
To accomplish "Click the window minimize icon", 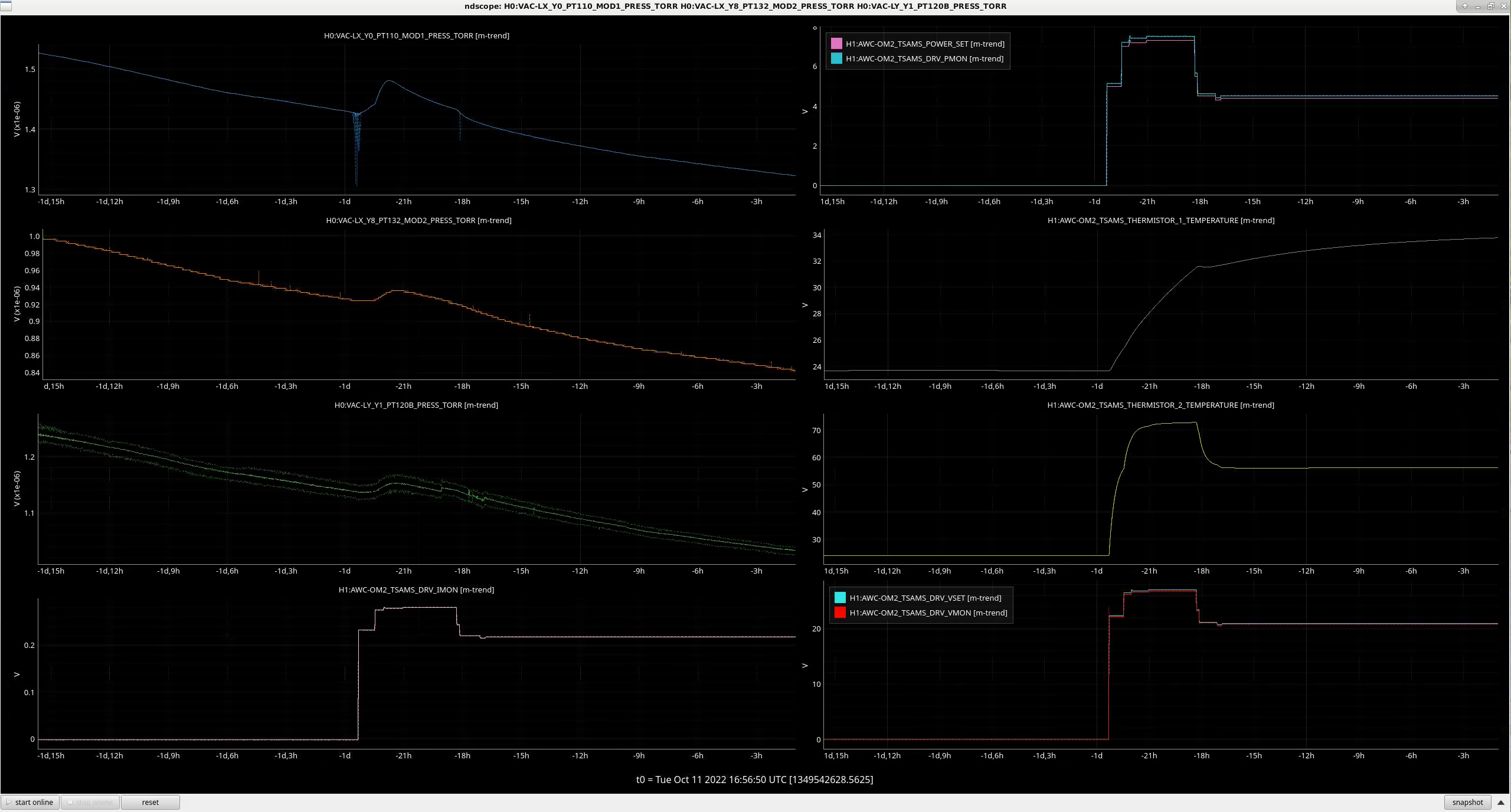I will [1477, 6].
